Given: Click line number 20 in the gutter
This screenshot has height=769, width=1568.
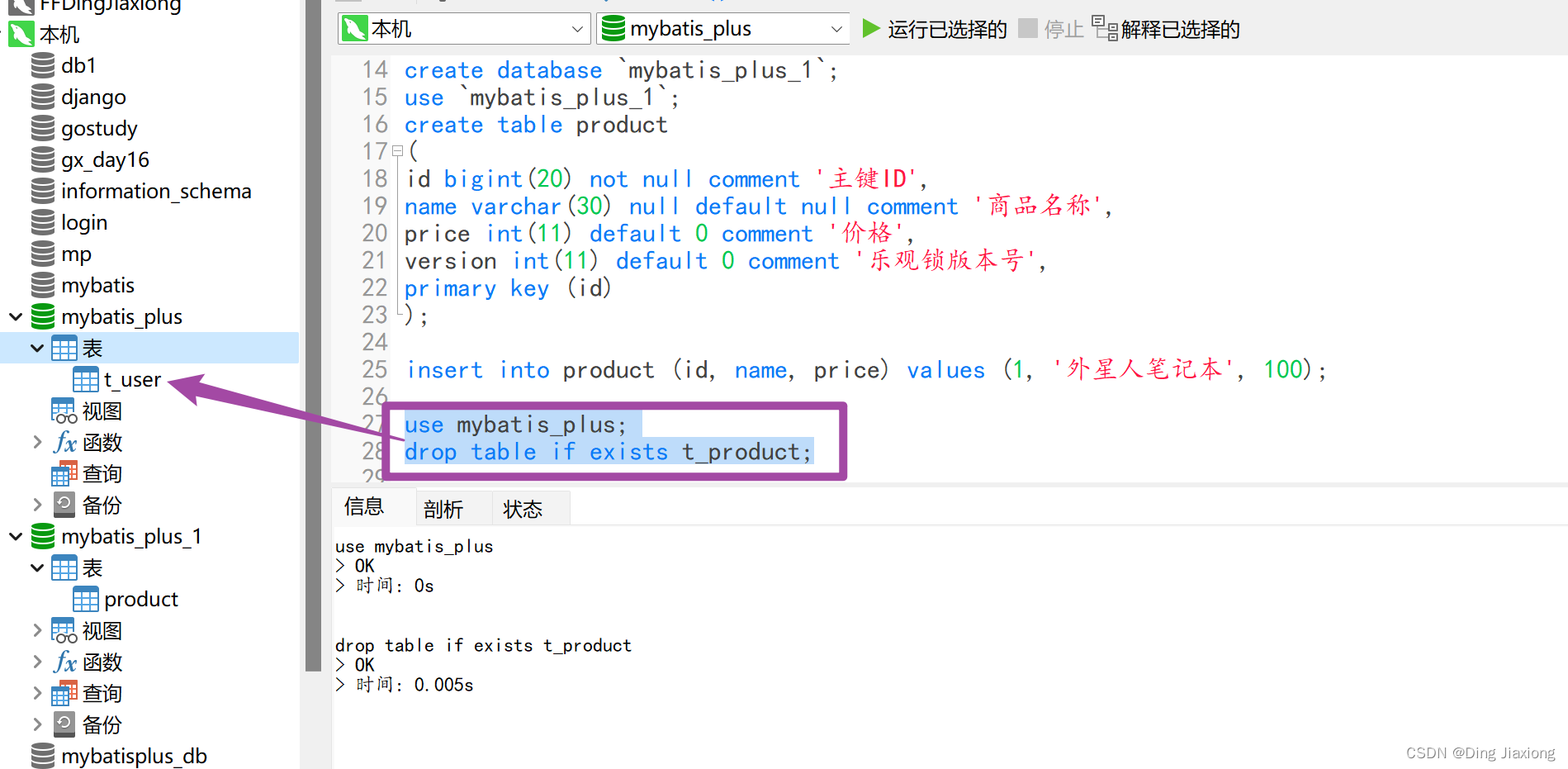Looking at the screenshot, I should point(375,233).
